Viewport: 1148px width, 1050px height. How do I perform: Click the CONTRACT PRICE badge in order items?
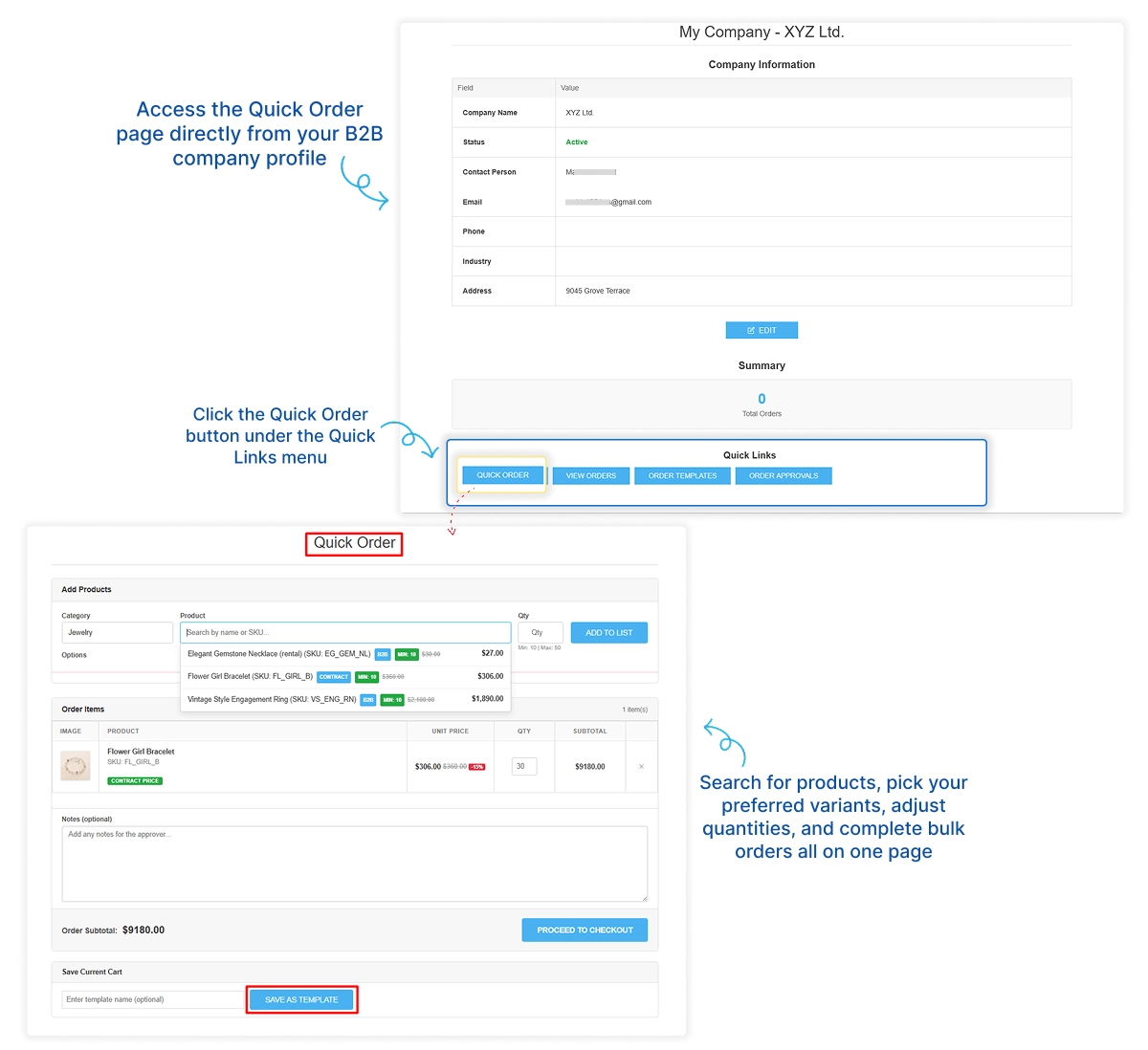pyautogui.click(x=135, y=780)
